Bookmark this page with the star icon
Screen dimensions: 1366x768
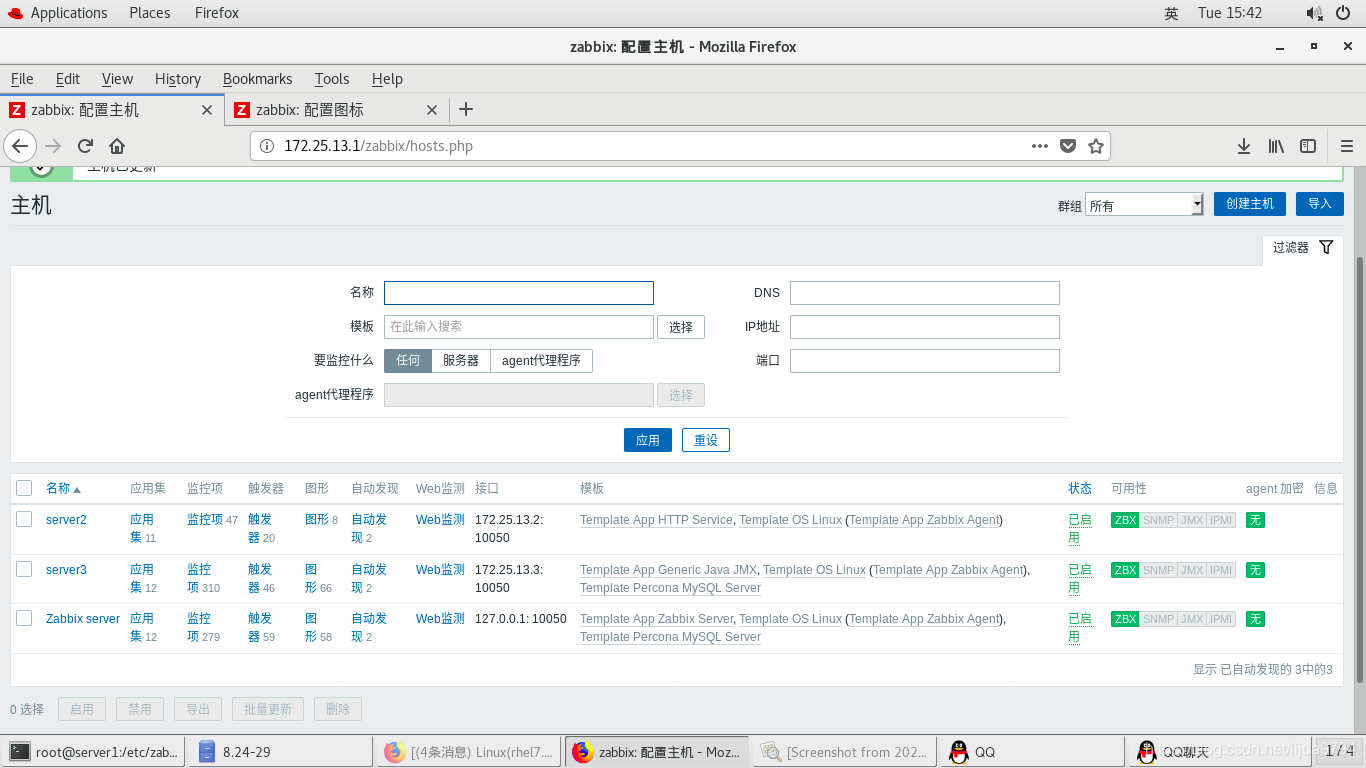(x=1096, y=146)
